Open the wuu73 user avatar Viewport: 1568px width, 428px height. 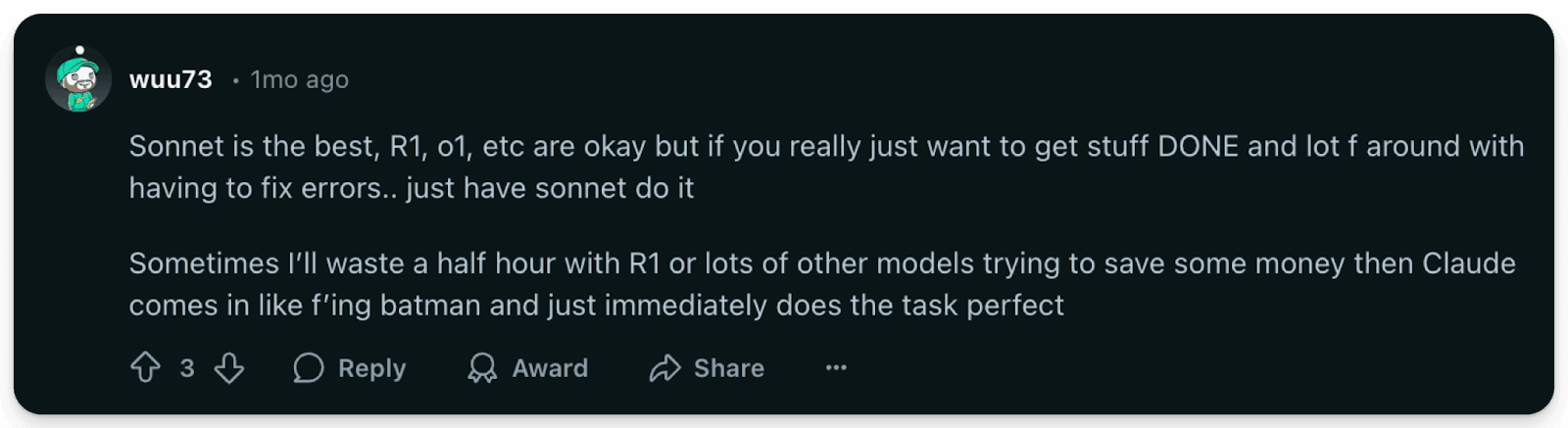[78, 82]
